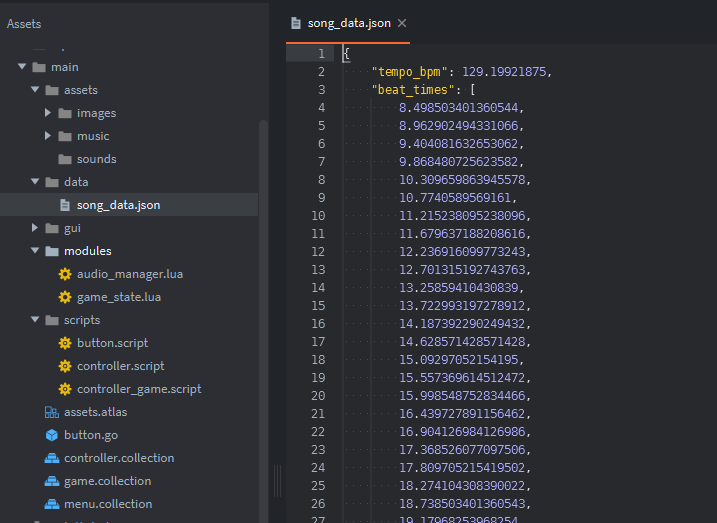Open controller.collection in the Assets panel
Screen dimensions: 717x523
coord(119,458)
